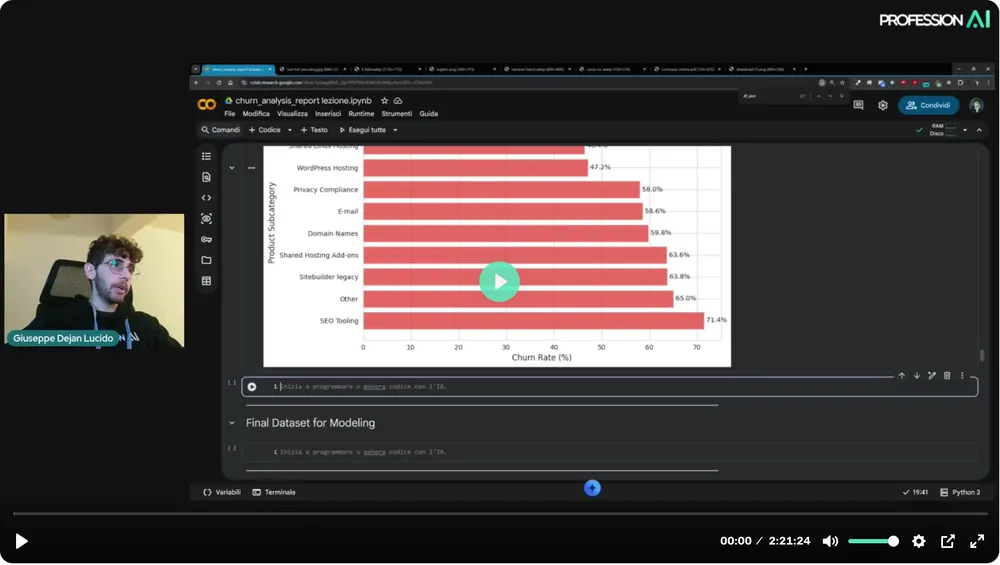1000x565 pixels.
Task: Open the Inserisci menu
Action: 328,114
